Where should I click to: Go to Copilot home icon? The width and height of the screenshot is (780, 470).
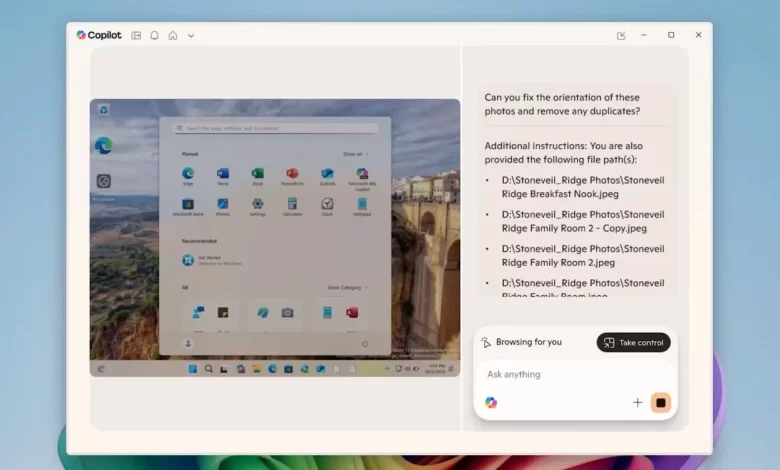click(x=172, y=35)
